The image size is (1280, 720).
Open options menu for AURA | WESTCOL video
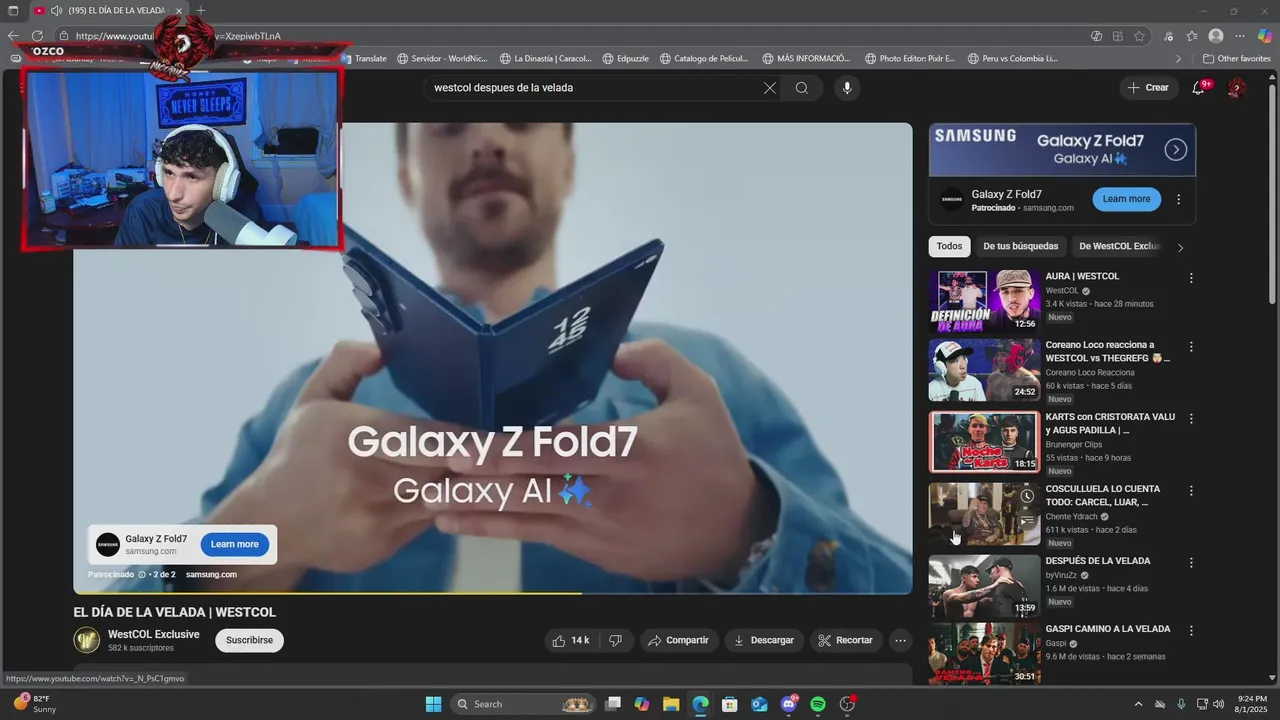pos(1191,278)
